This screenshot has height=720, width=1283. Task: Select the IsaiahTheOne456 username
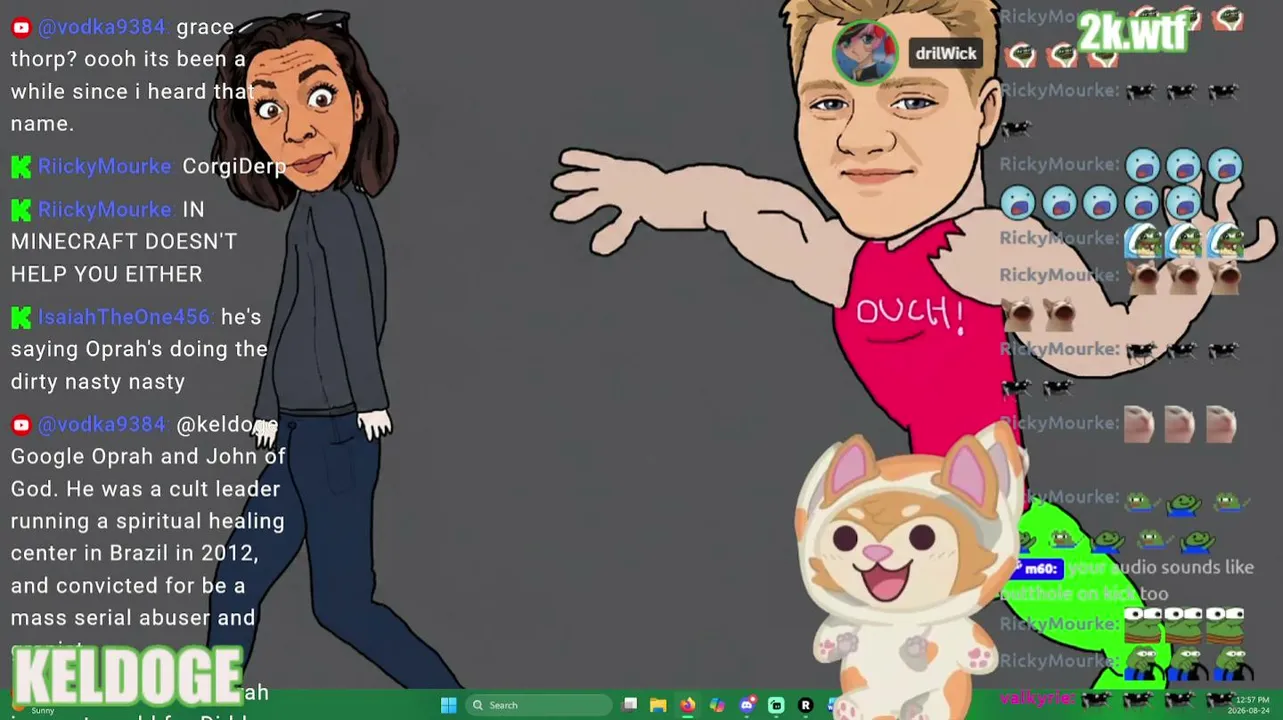tap(124, 318)
